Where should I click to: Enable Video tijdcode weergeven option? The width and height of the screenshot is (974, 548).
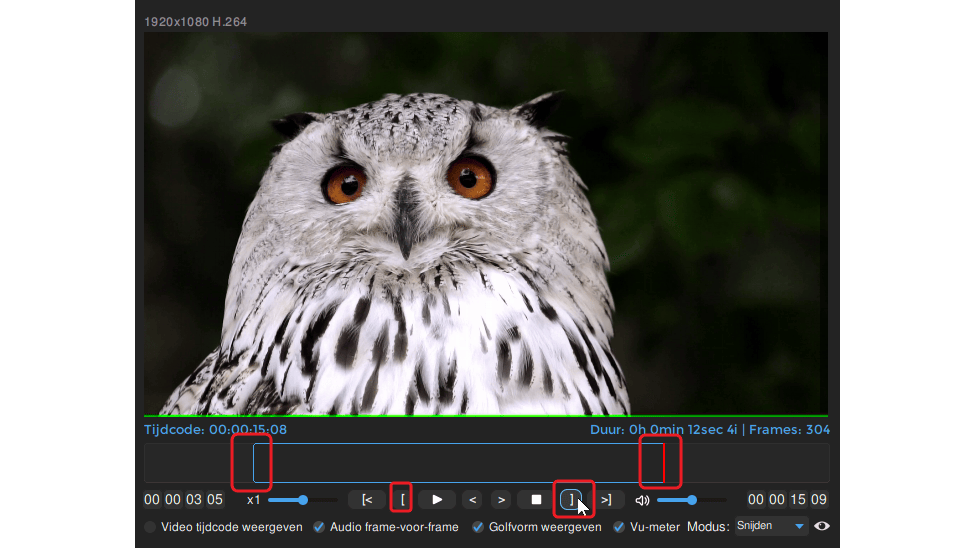click(151, 527)
